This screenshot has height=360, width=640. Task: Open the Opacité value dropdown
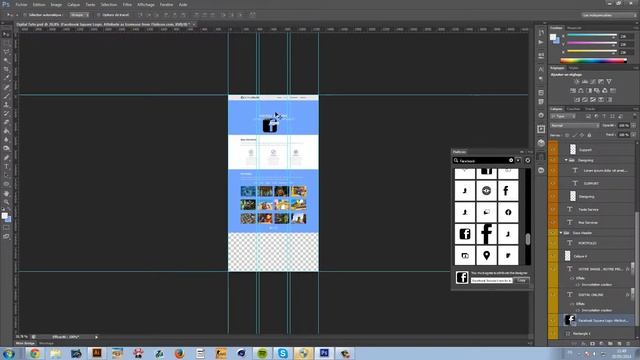click(633, 126)
